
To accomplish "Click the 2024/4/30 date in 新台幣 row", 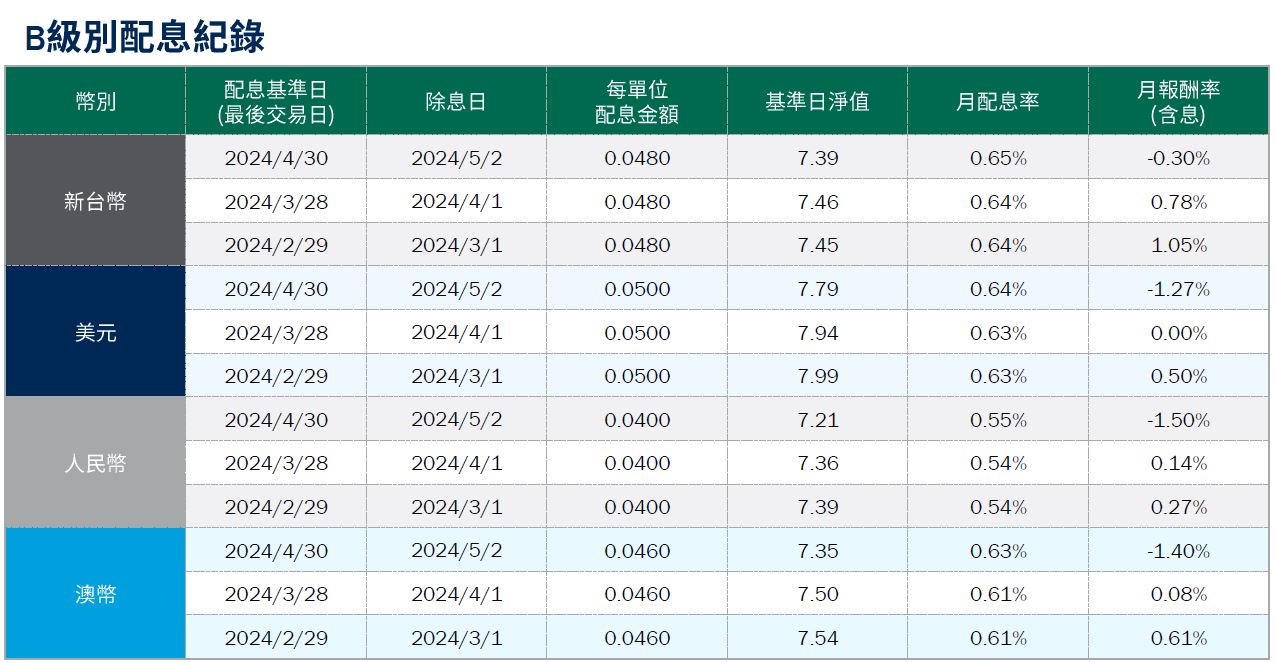I will point(276,157).
